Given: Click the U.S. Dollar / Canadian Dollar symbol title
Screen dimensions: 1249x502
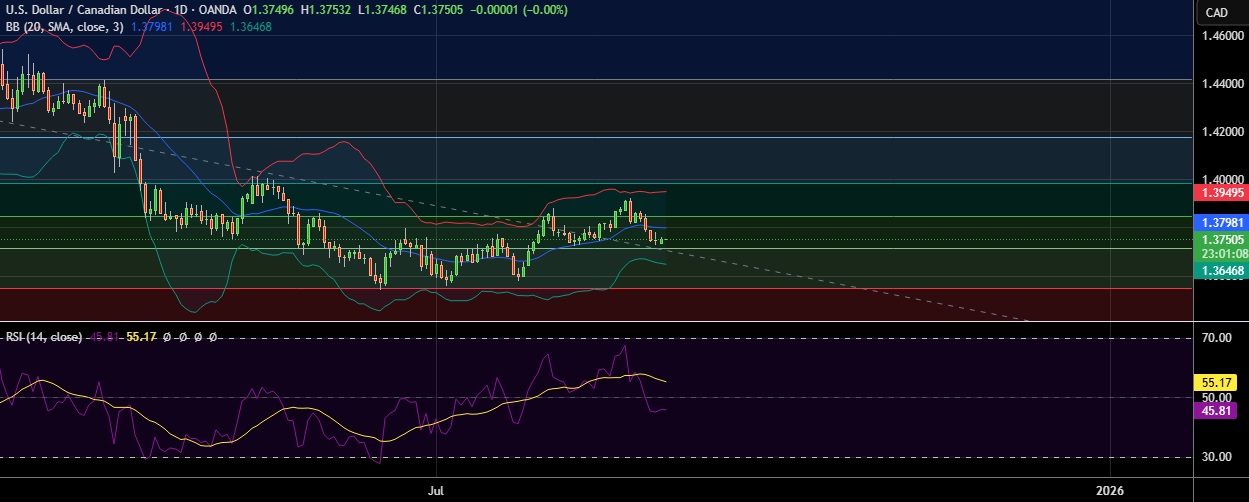Looking at the screenshot, I should 87,10.
